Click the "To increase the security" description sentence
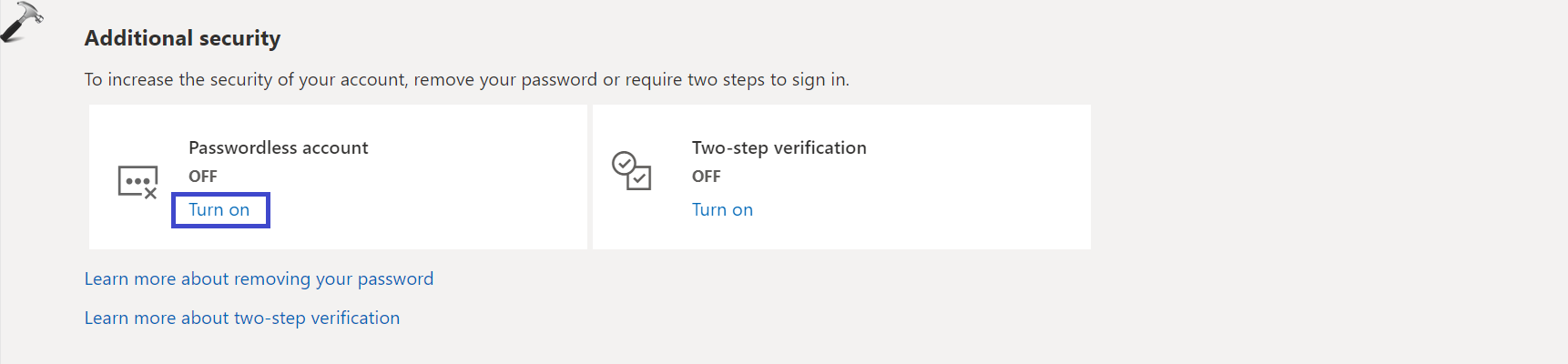 [466, 80]
